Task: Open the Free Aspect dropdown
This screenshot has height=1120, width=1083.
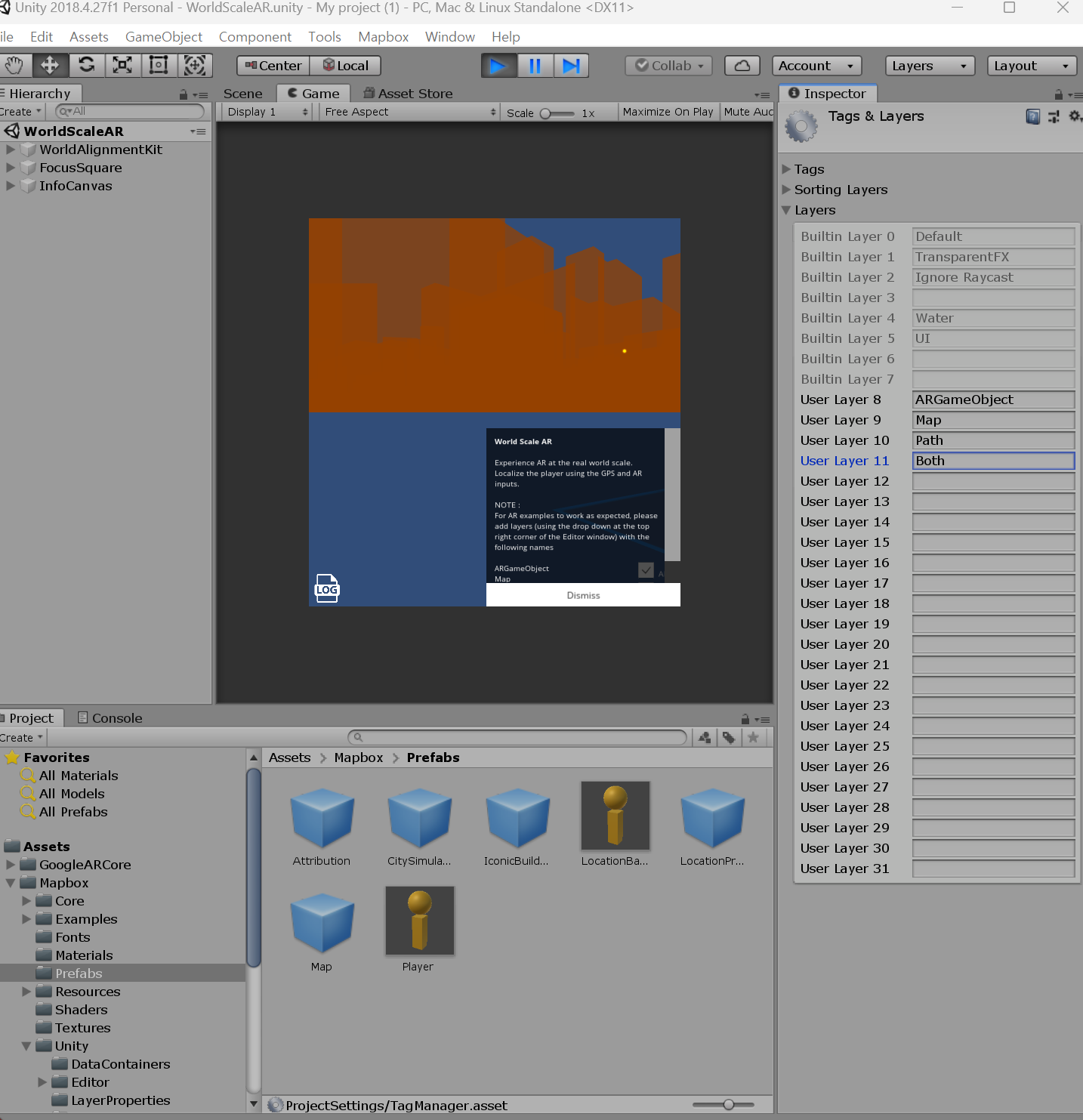Action: [x=409, y=112]
